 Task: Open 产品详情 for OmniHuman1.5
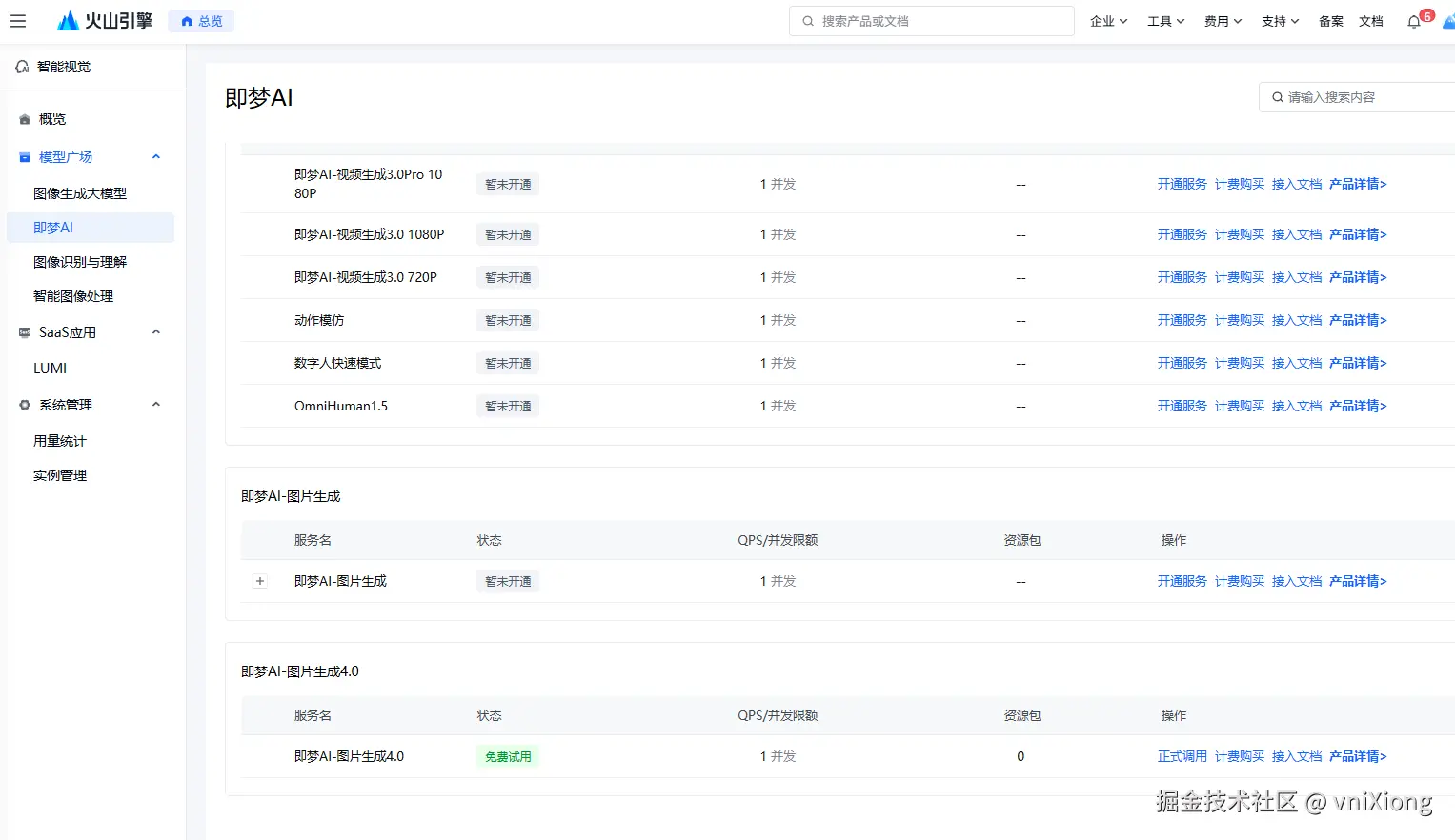(1358, 406)
